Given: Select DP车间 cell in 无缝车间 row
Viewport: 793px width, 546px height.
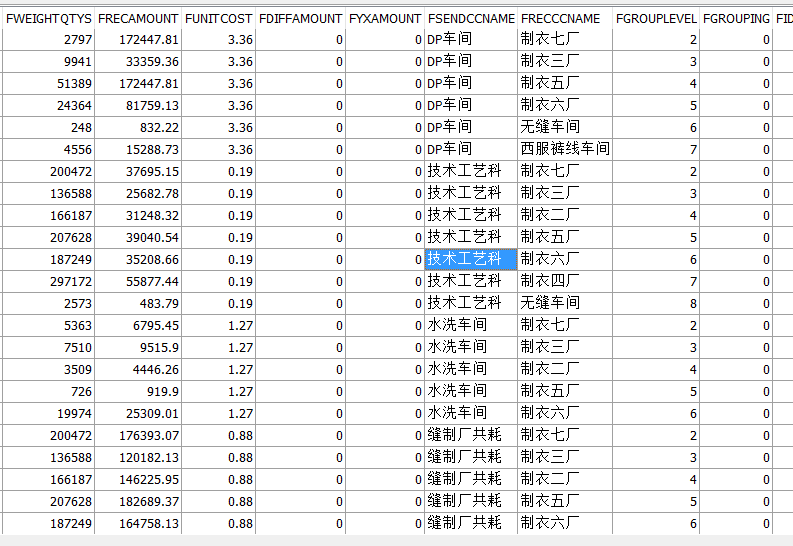Looking at the screenshot, I should click(471, 127).
